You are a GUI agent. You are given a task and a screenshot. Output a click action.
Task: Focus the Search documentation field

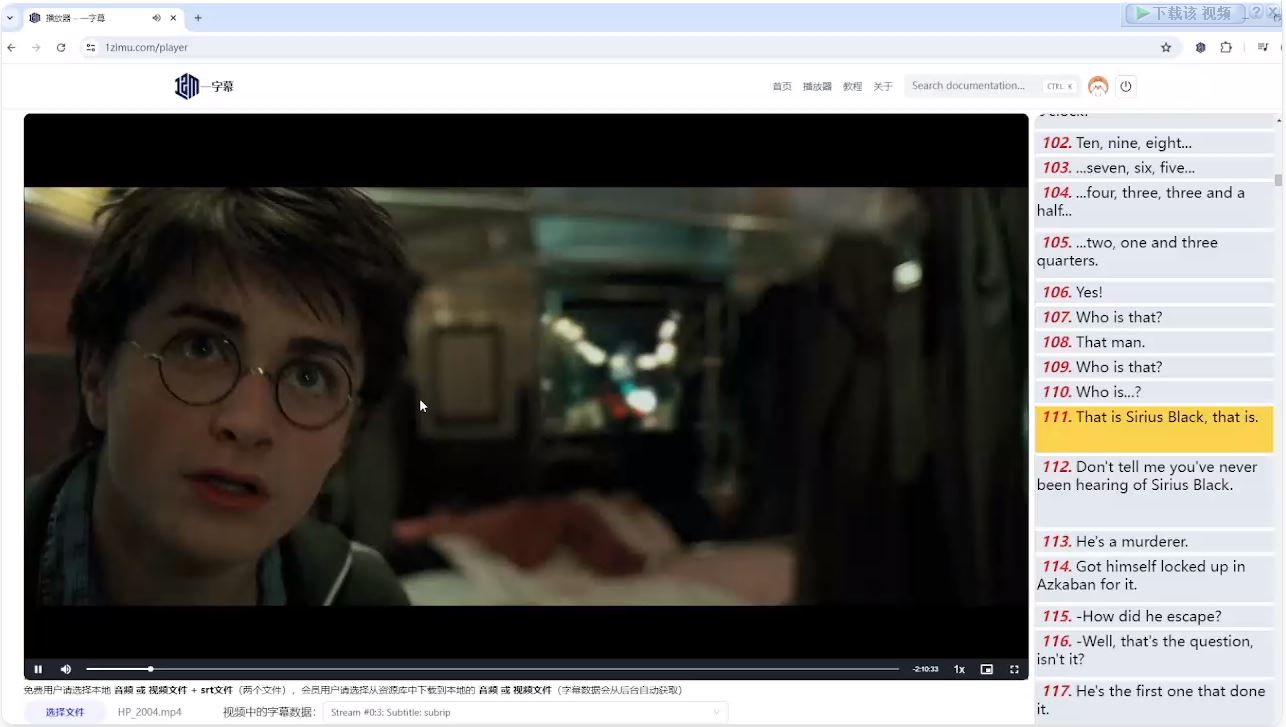pos(992,86)
